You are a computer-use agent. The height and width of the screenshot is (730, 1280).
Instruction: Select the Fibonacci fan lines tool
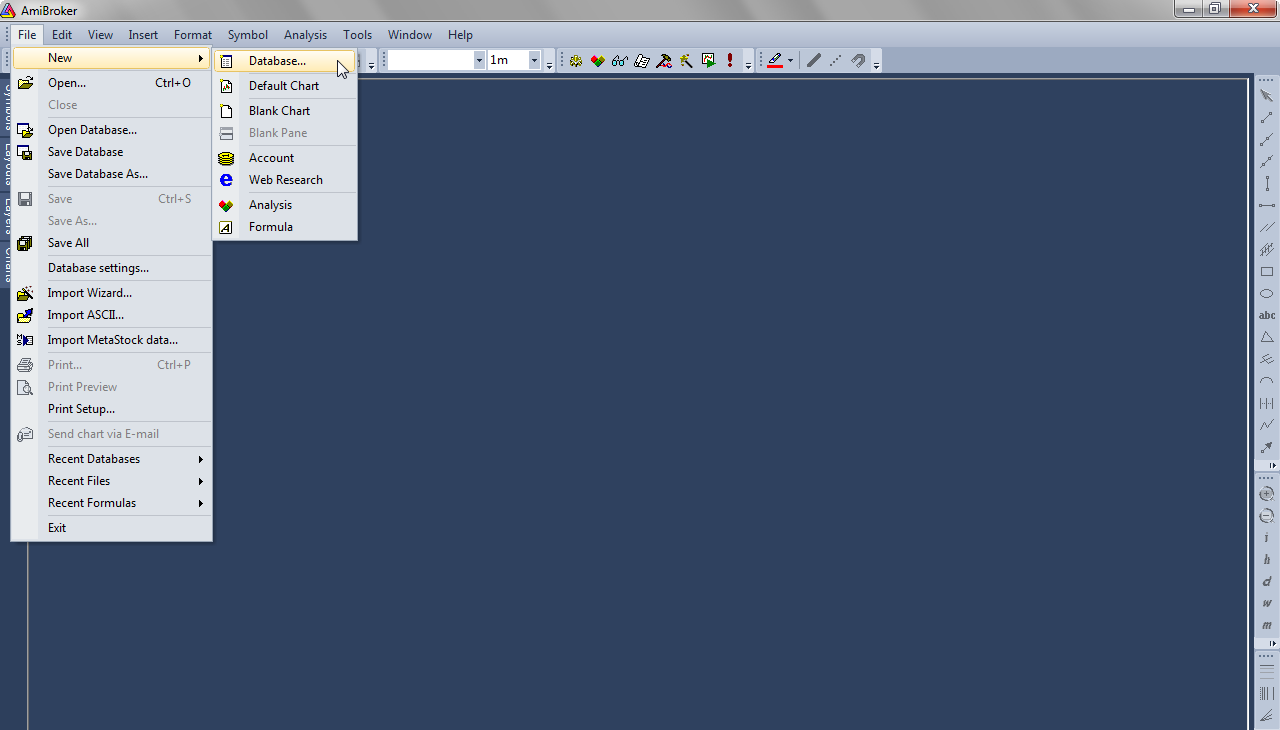pyautogui.click(x=1267, y=715)
